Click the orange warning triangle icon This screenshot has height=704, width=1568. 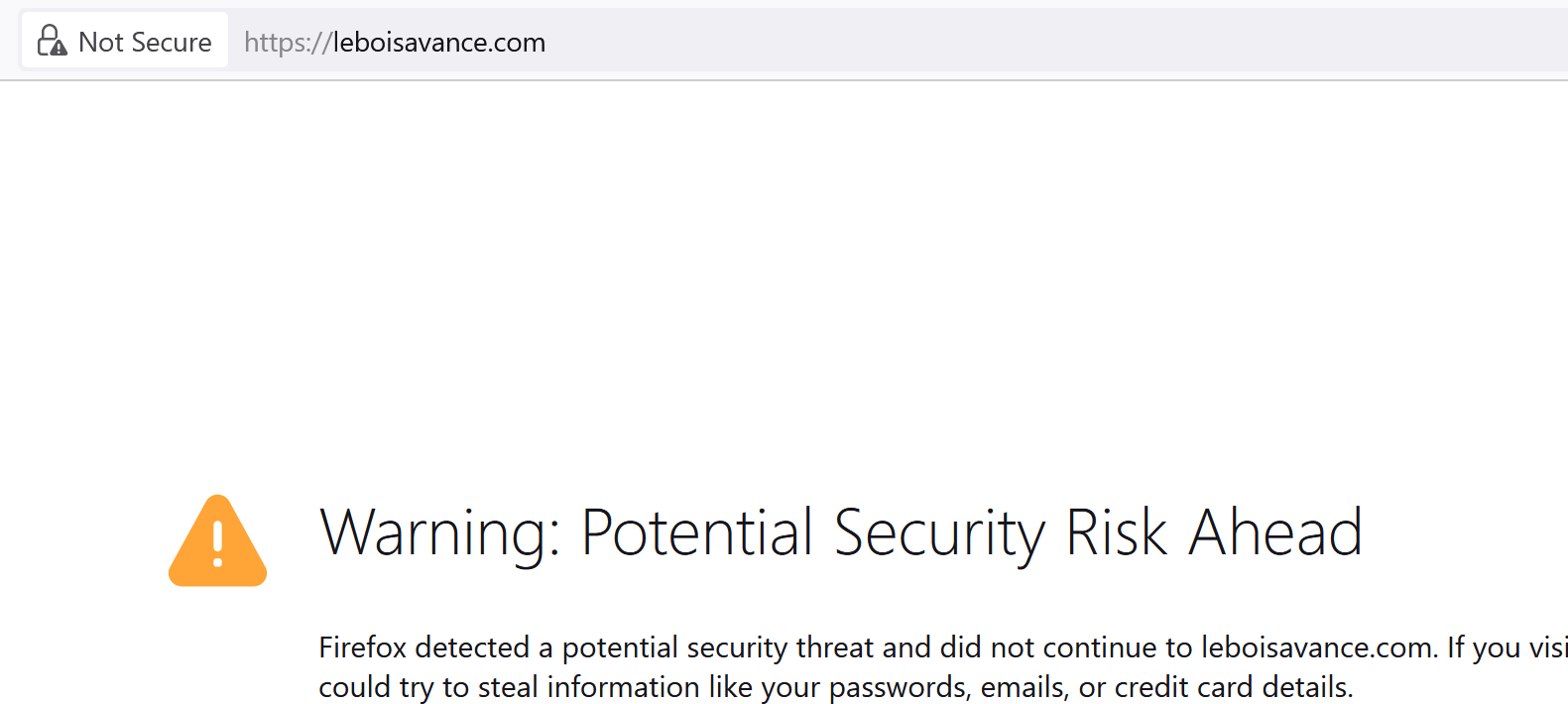click(218, 541)
